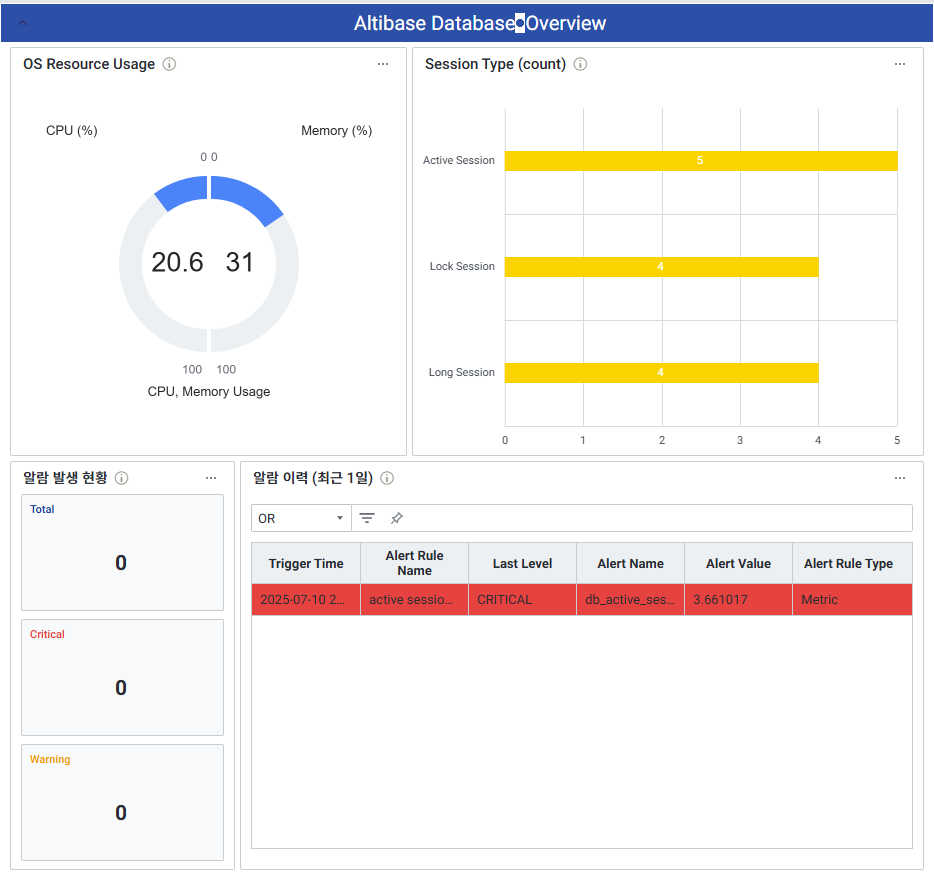Click info icon next to 알람 발생 현황

[x=121, y=478]
